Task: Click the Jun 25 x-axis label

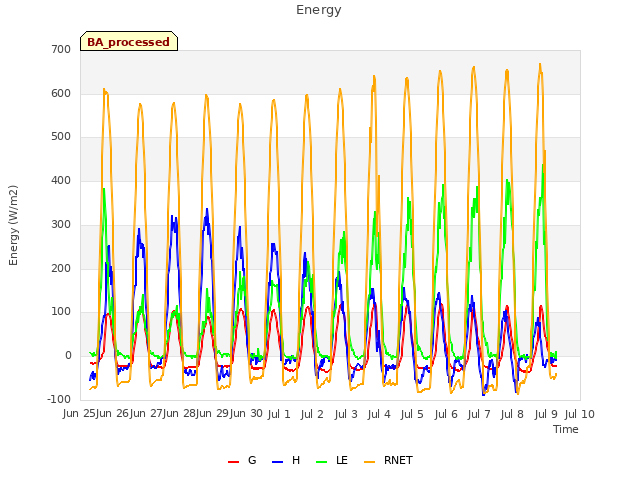Action: (x=79, y=414)
